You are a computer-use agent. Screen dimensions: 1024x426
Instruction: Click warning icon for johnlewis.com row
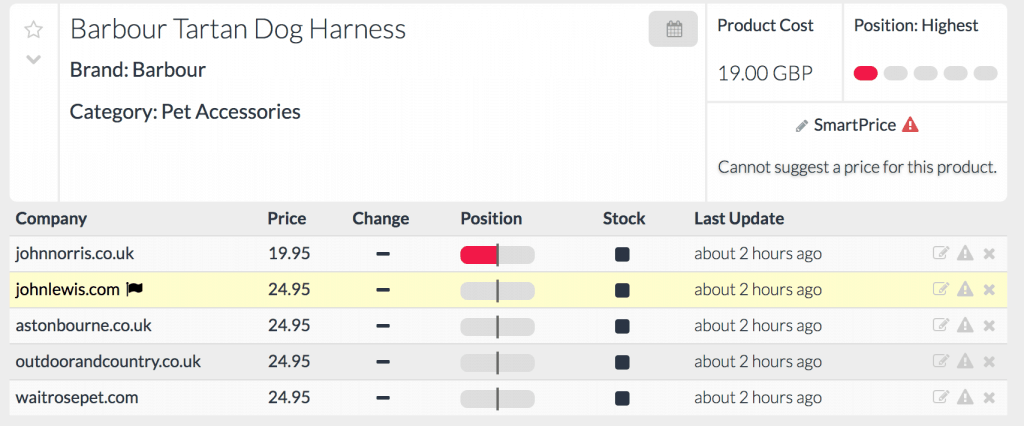[965, 290]
